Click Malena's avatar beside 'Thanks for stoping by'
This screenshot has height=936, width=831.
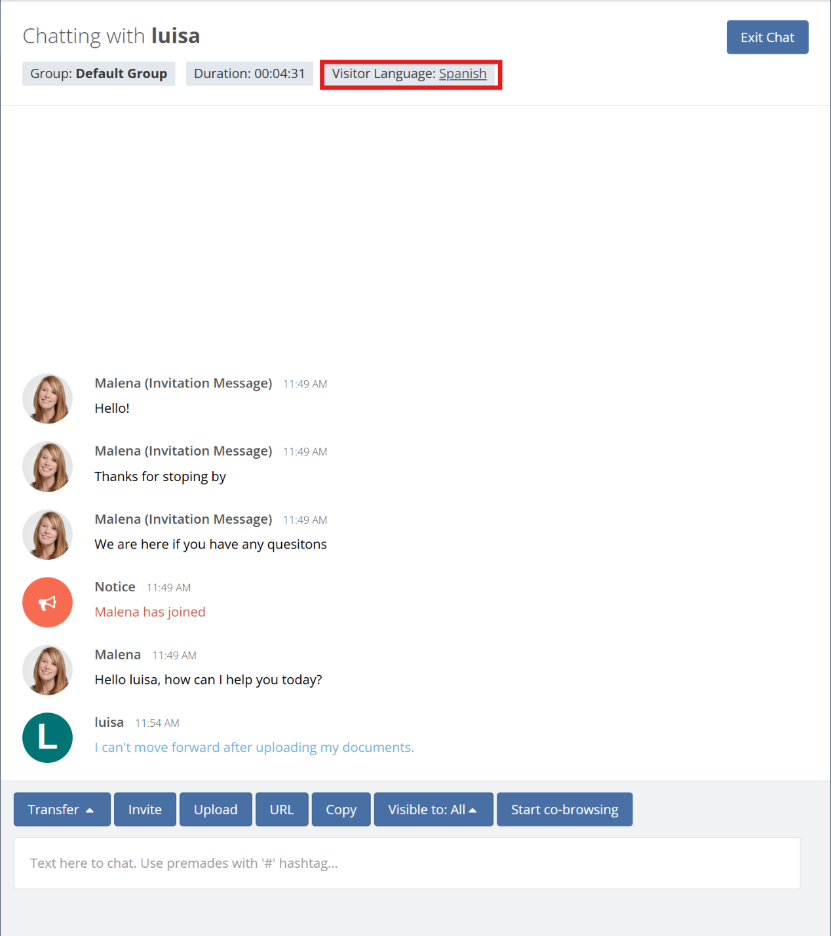point(47,466)
